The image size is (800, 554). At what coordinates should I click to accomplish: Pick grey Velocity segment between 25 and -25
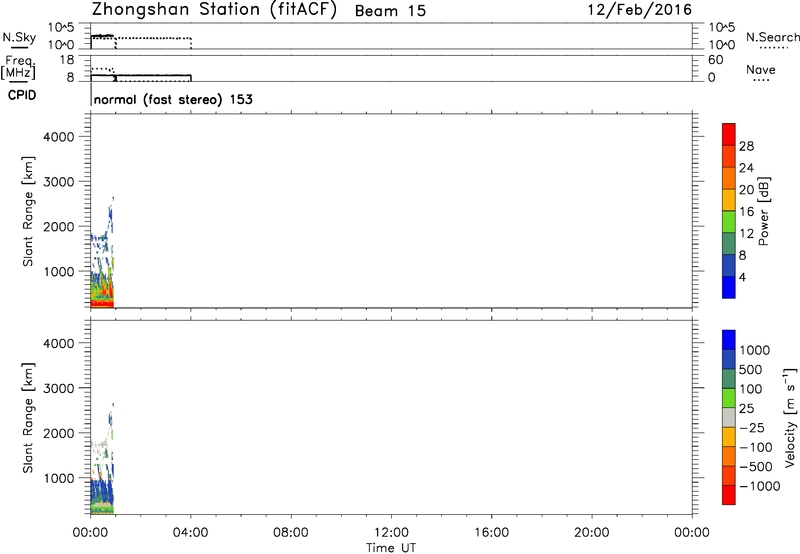pos(729,417)
